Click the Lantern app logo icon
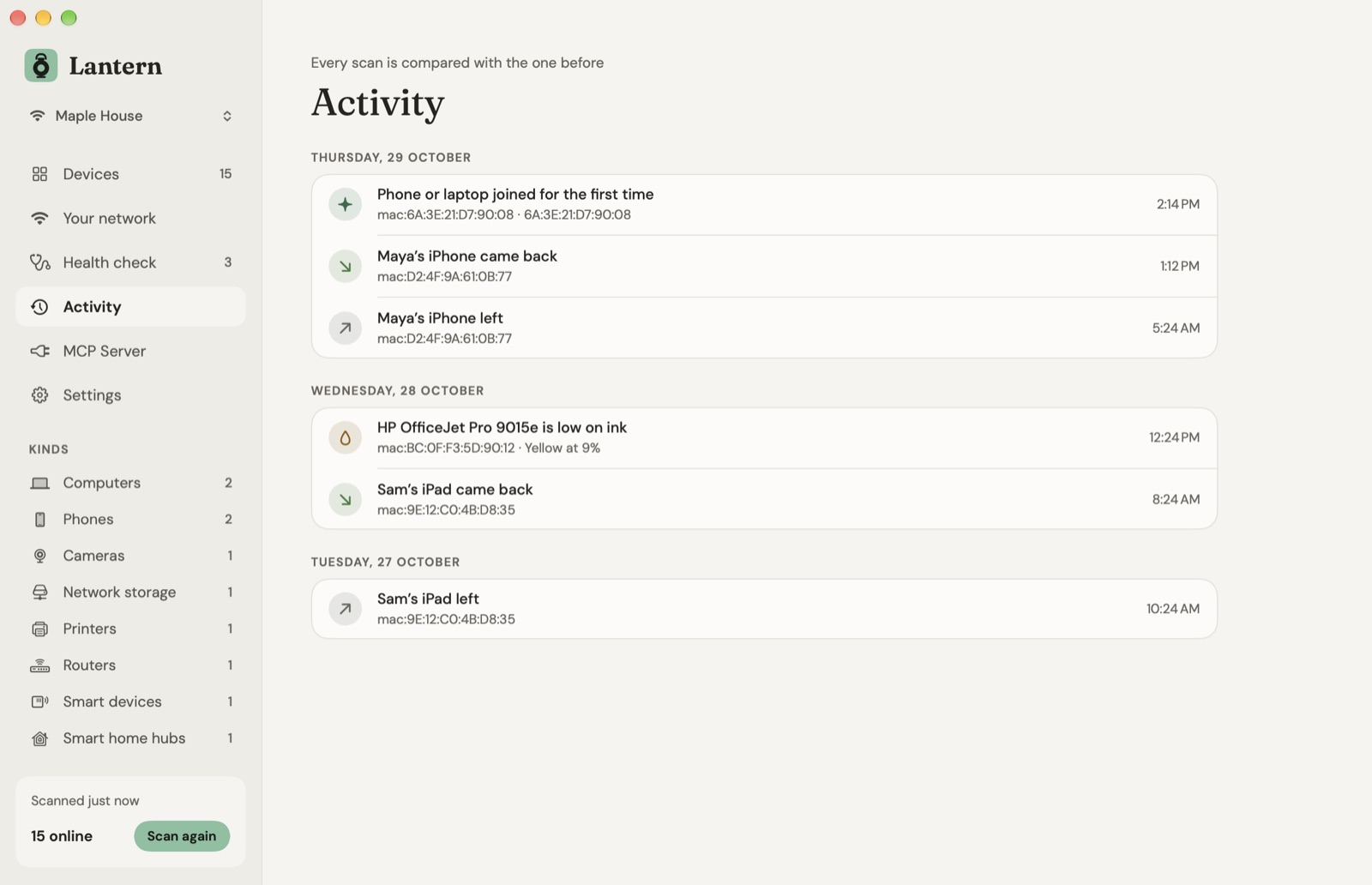1372x885 pixels. click(41, 65)
